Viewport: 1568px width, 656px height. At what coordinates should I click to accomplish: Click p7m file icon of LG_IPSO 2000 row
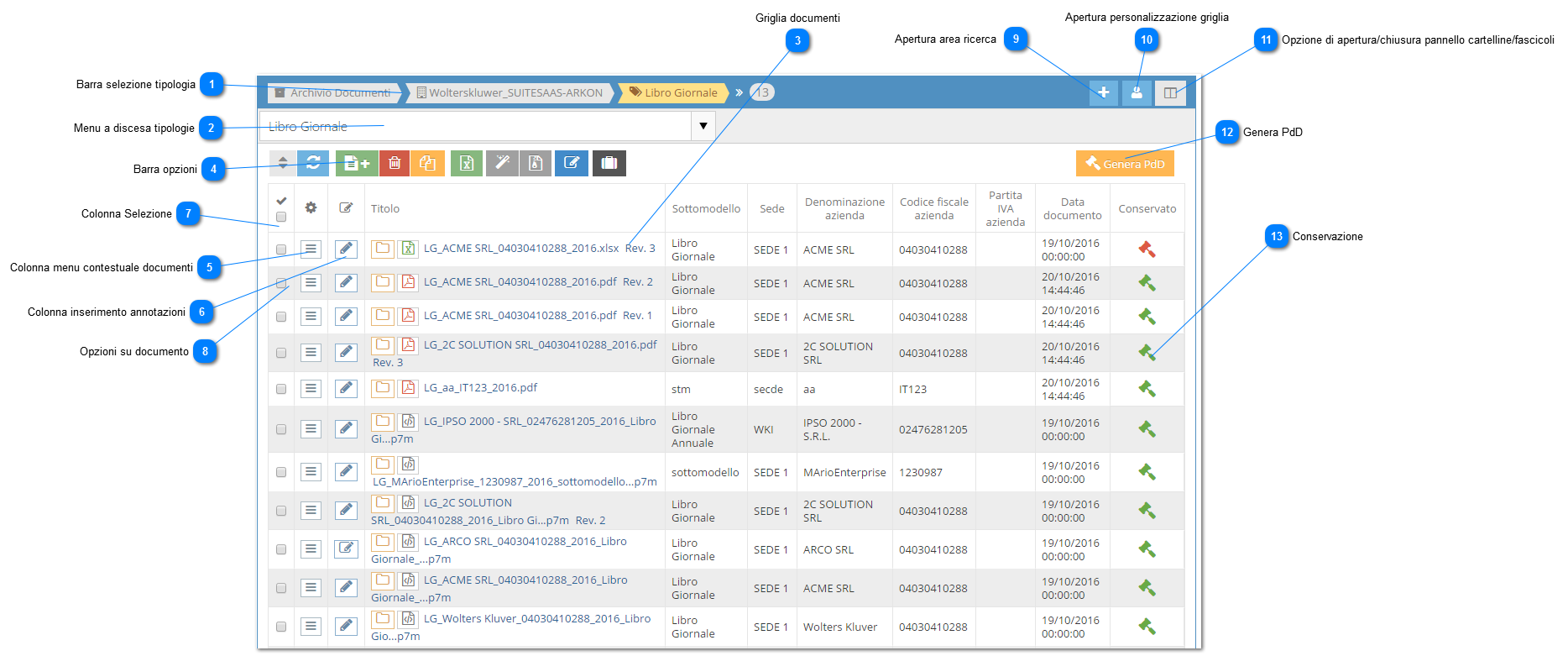coord(408,421)
